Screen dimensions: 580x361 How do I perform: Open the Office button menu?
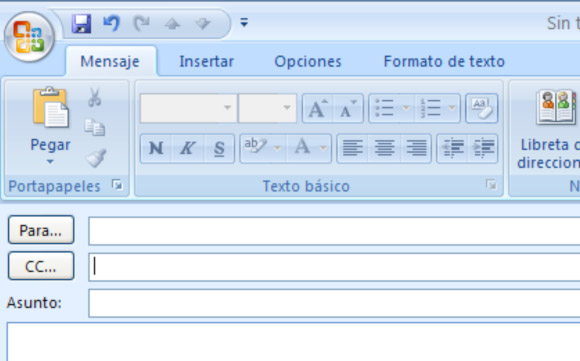click(29, 37)
